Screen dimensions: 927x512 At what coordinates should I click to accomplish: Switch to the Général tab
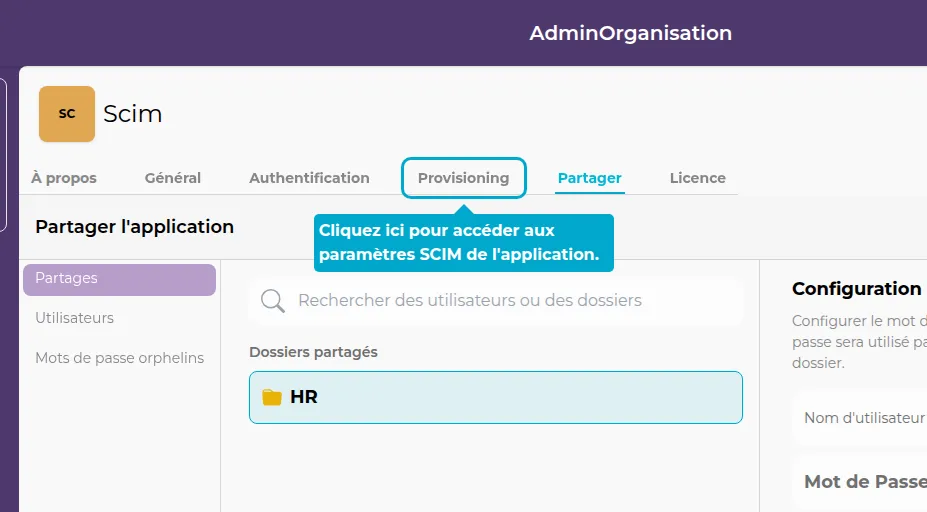tap(173, 178)
